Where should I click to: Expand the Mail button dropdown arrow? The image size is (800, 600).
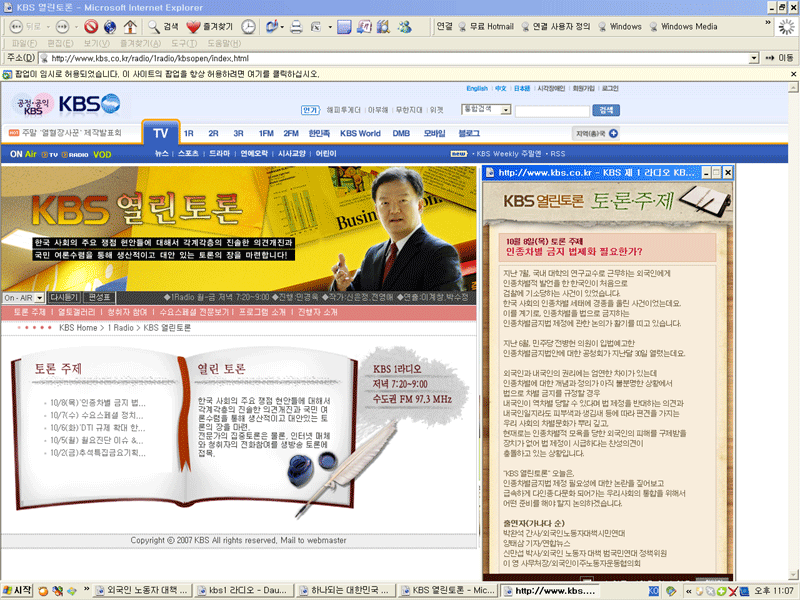click(x=282, y=27)
